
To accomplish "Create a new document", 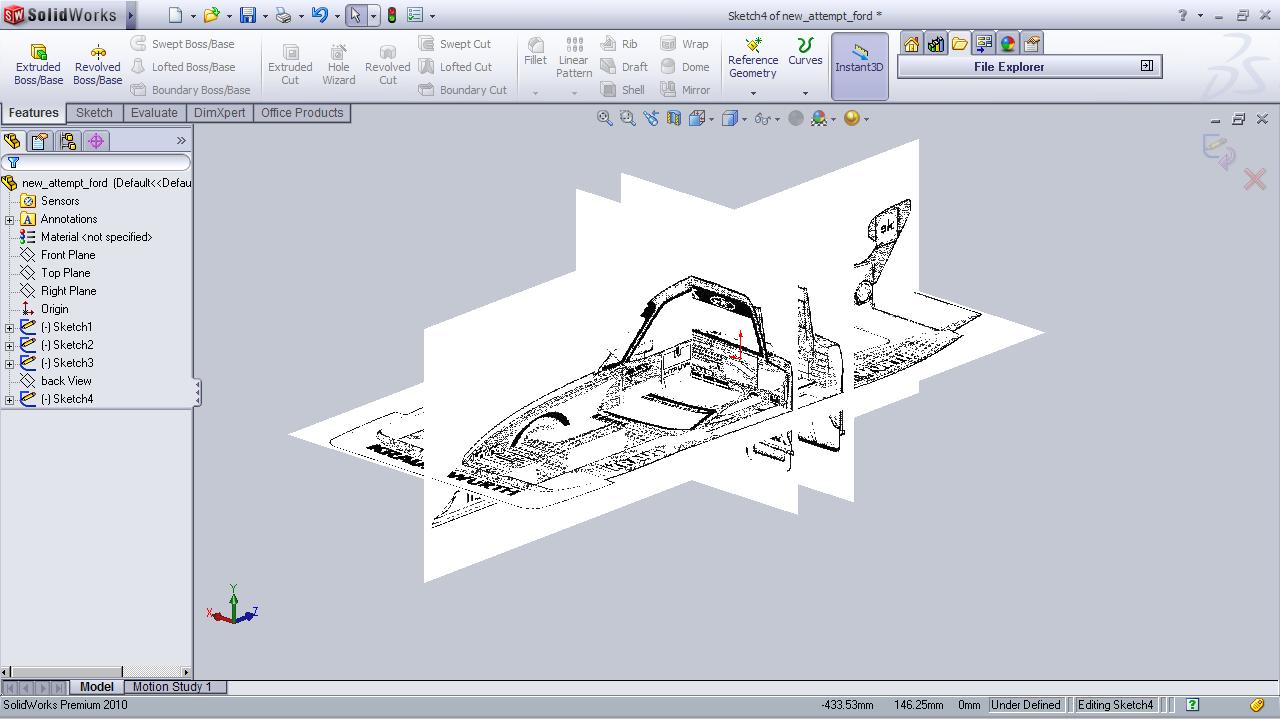I will coord(176,15).
